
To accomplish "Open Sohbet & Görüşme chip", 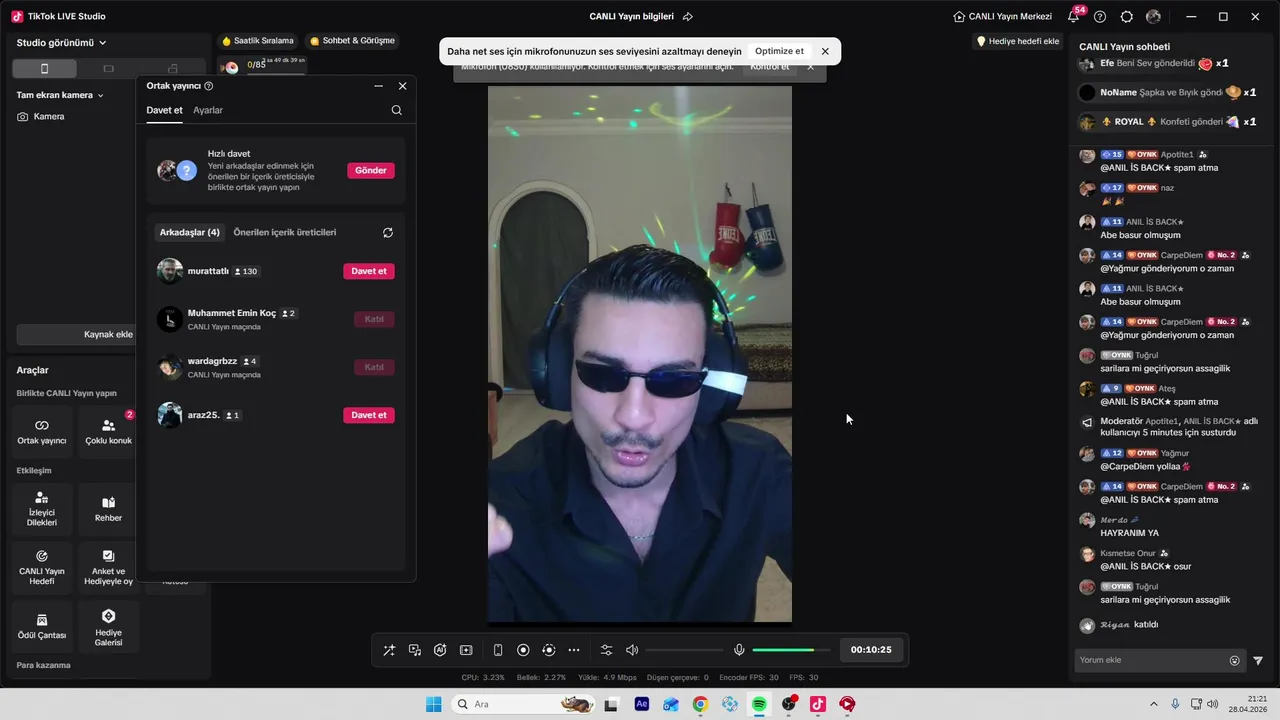I will pyautogui.click(x=352, y=41).
